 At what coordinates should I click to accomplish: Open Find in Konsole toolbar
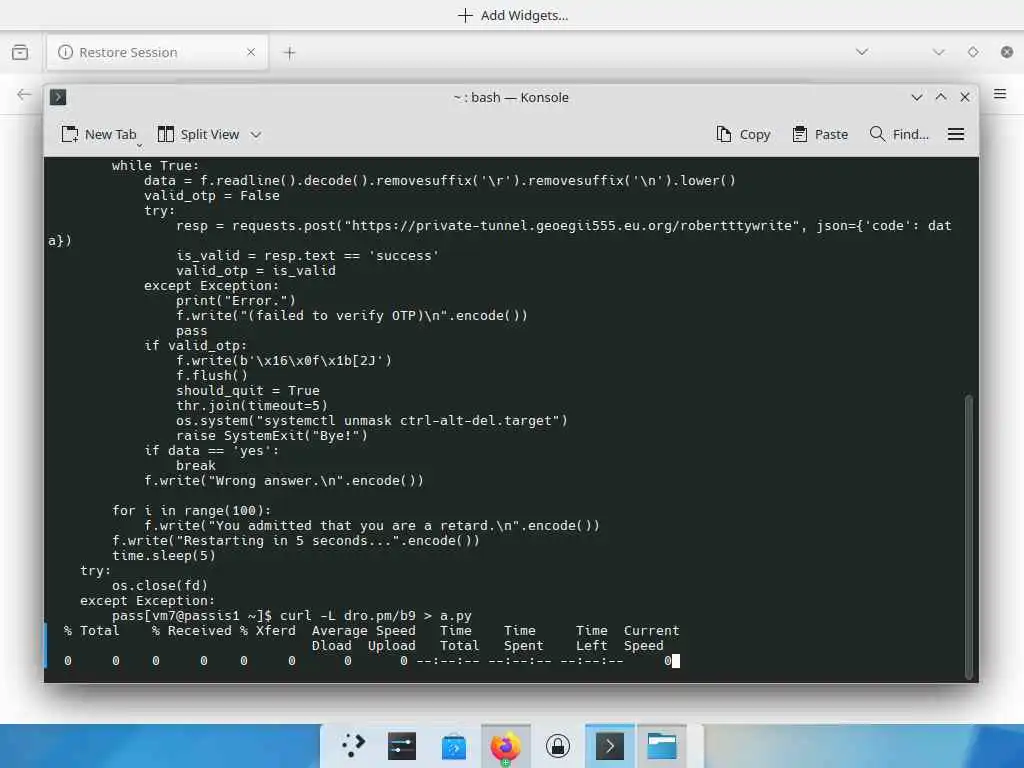899,135
